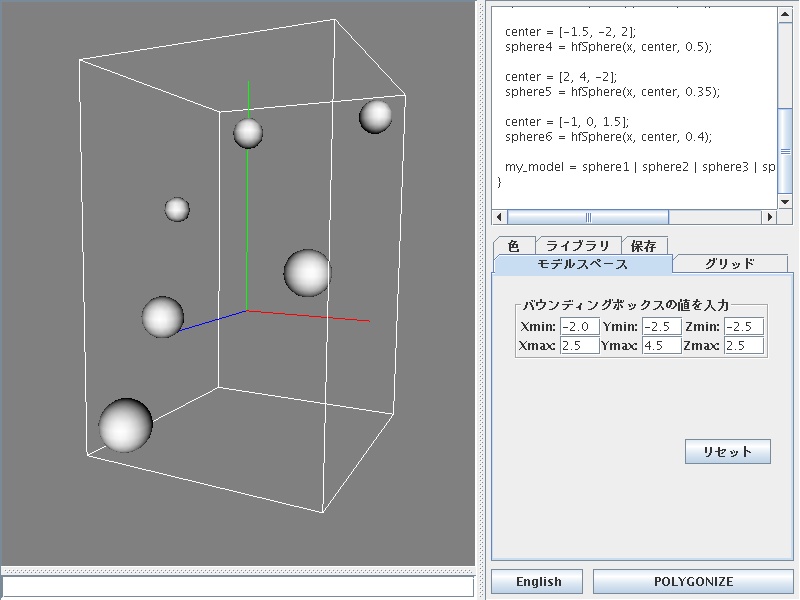Switch to the ライブラリ tab
This screenshot has height=600, width=800.
[x=578, y=246]
